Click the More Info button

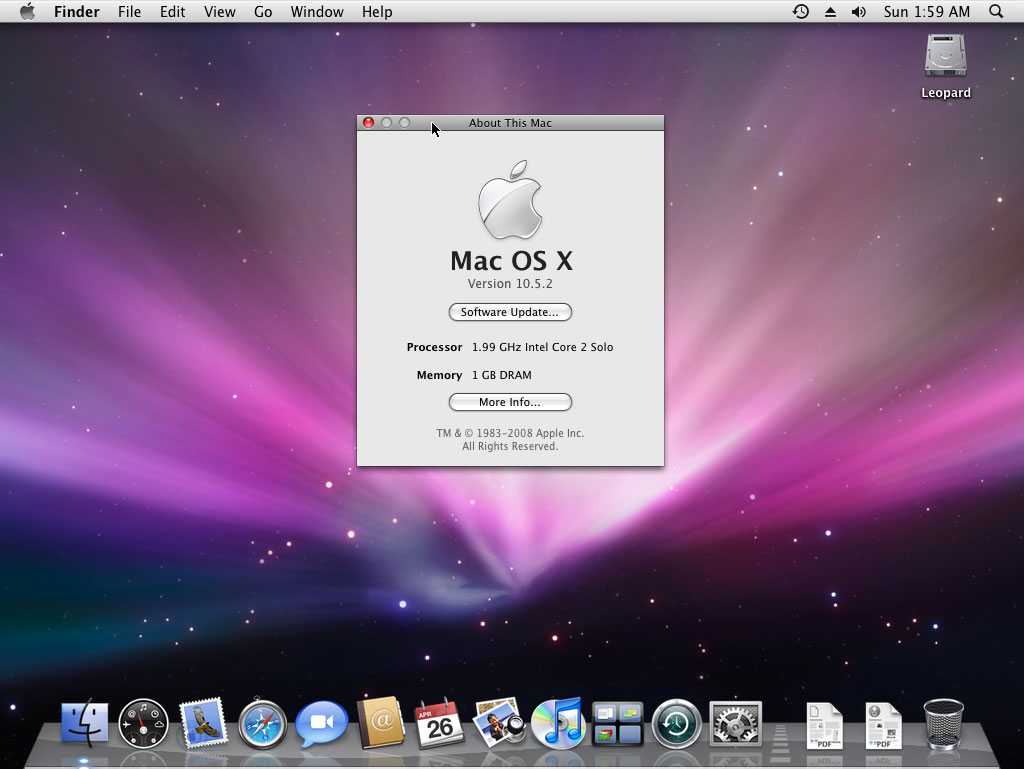pos(510,402)
